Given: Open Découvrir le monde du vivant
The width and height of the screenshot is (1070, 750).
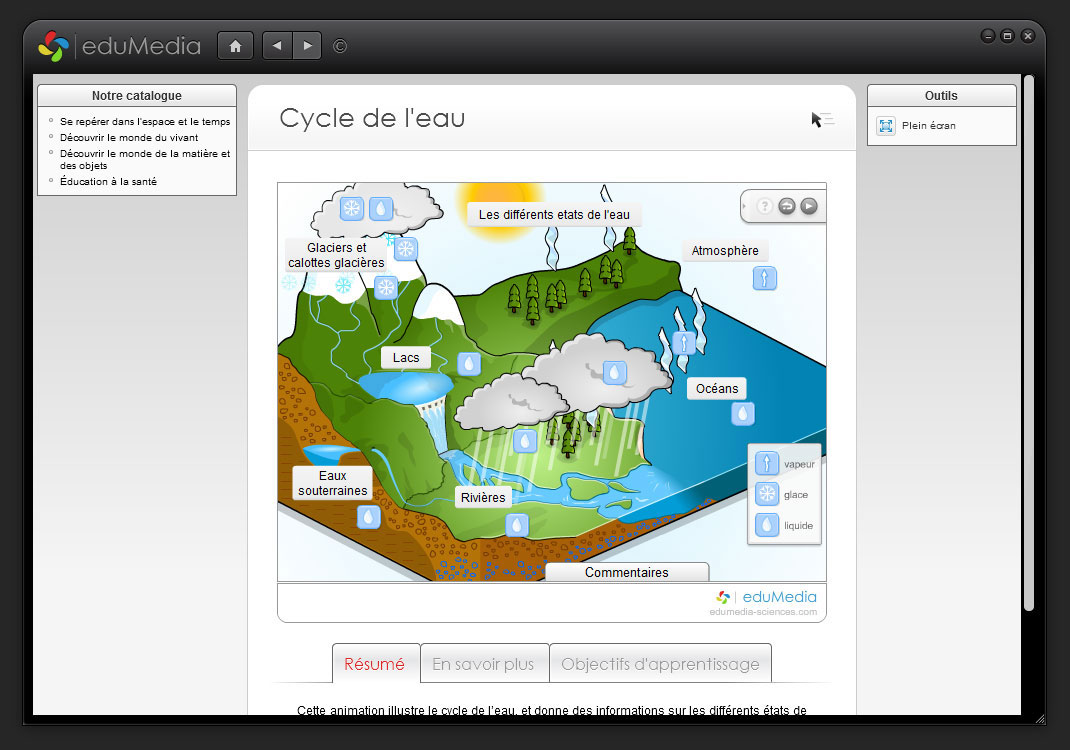Looking at the screenshot, I should 129,138.
